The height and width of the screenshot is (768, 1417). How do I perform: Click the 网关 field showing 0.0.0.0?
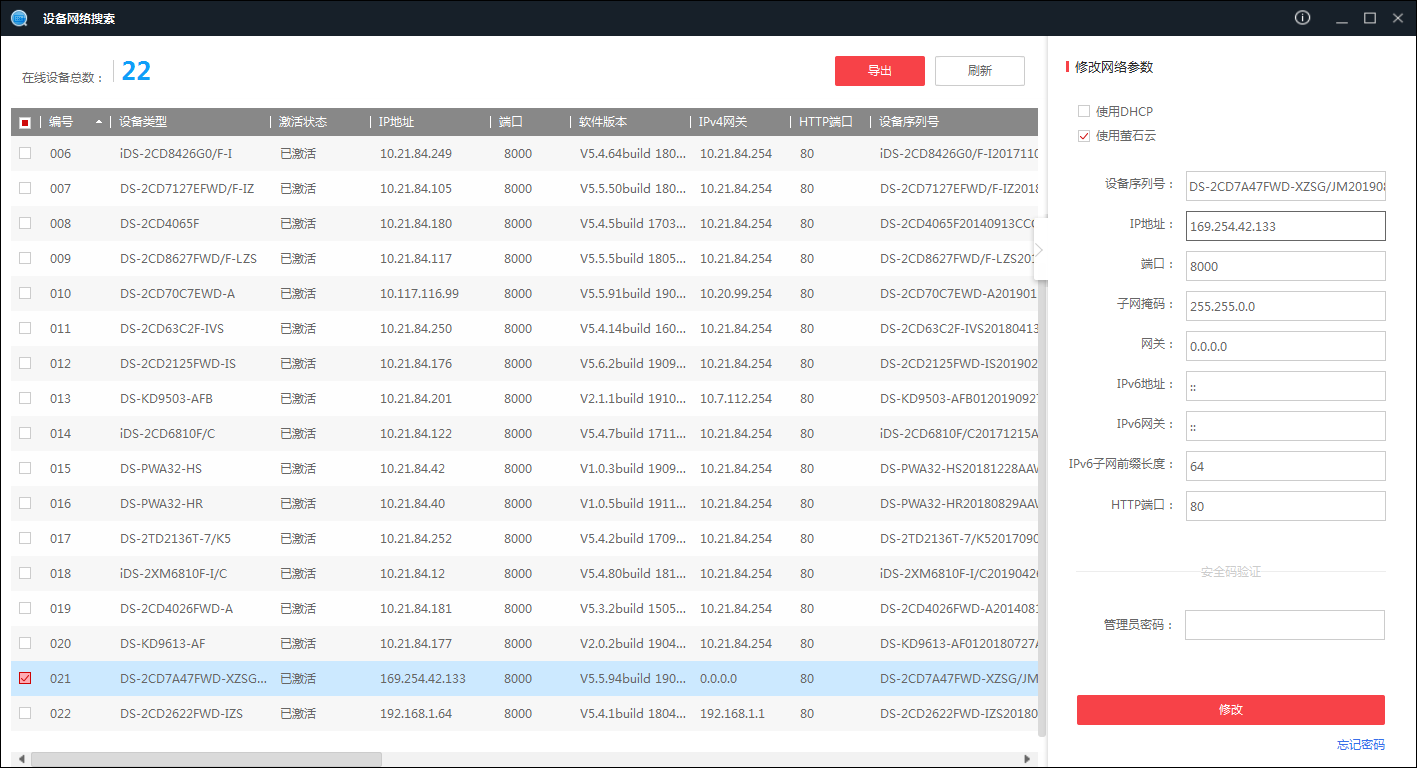(1285, 346)
